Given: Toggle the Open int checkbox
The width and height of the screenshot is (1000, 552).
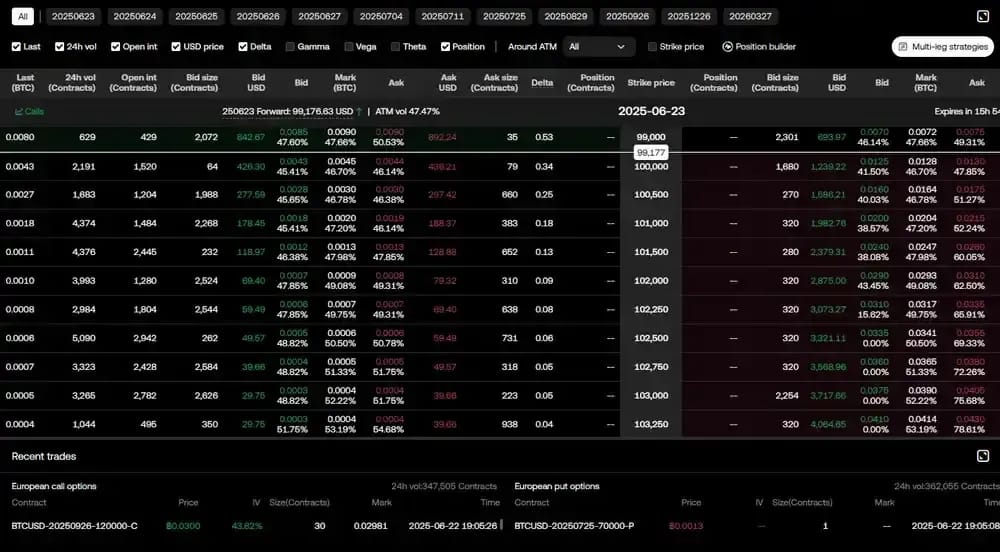Looking at the screenshot, I should (x=115, y=47).
